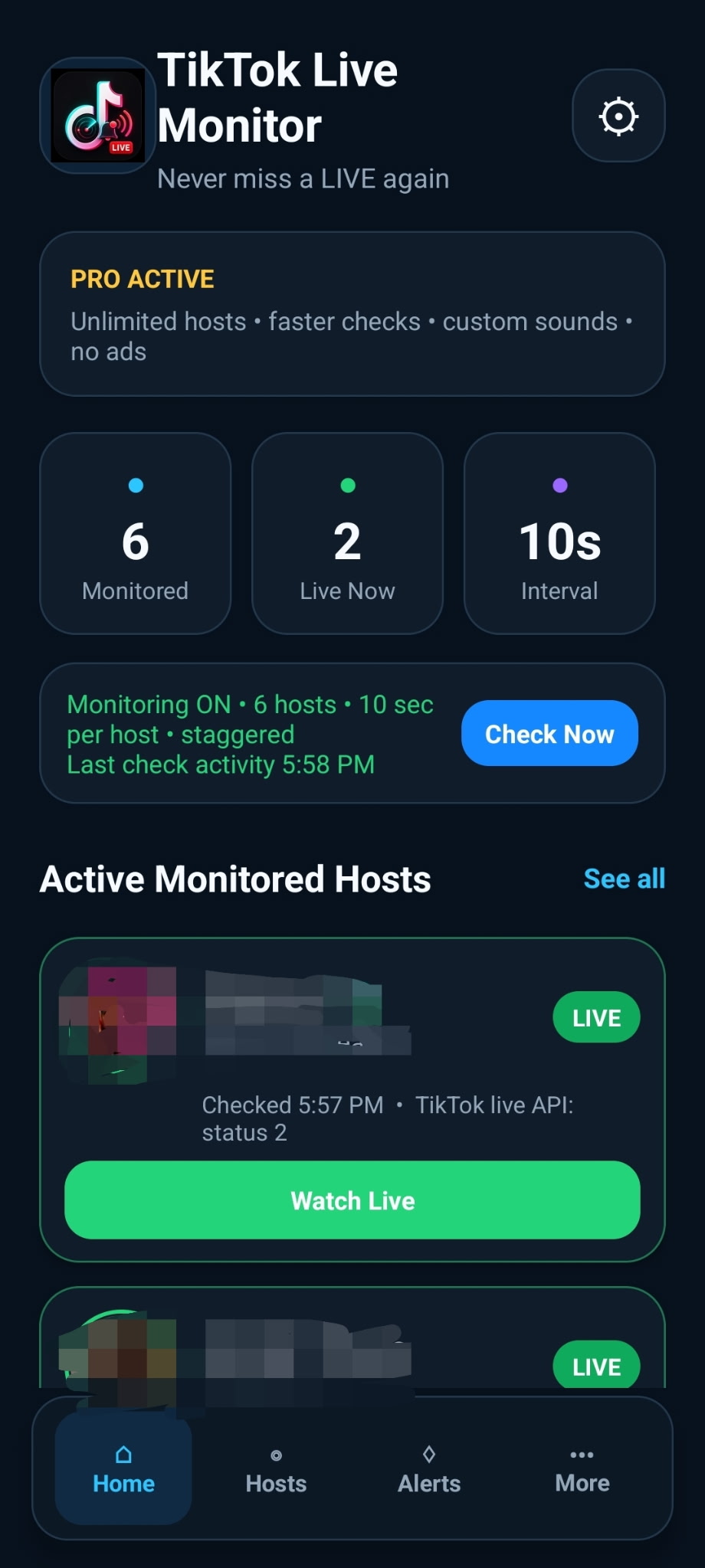
Task: Open the Home tab
Action: tap(123, 1468)
